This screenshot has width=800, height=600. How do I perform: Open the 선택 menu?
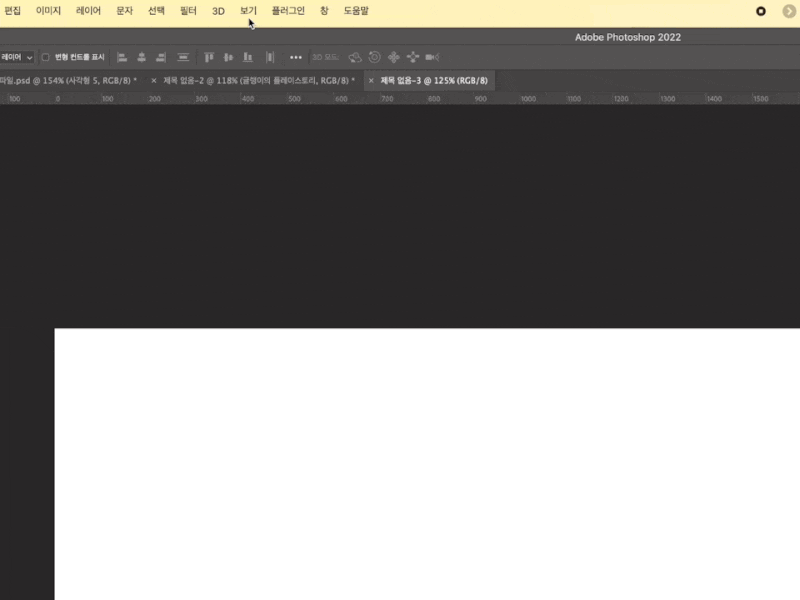pos(156,11)
